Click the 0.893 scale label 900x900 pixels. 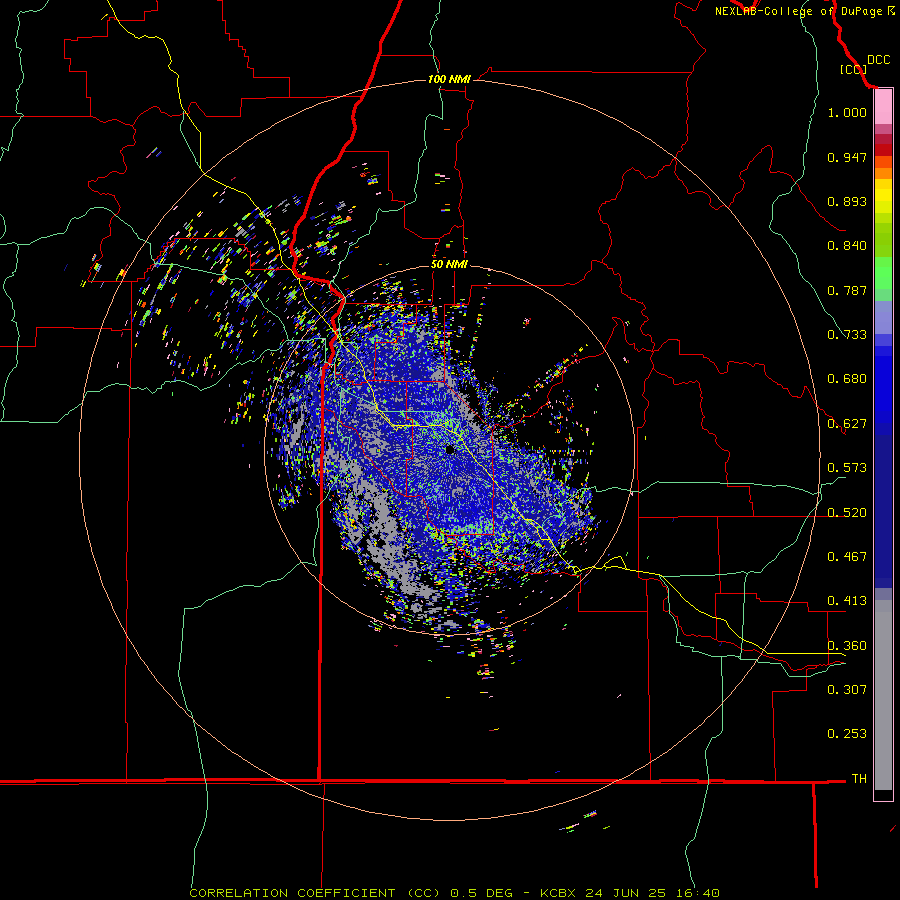[x=847, y=201]
